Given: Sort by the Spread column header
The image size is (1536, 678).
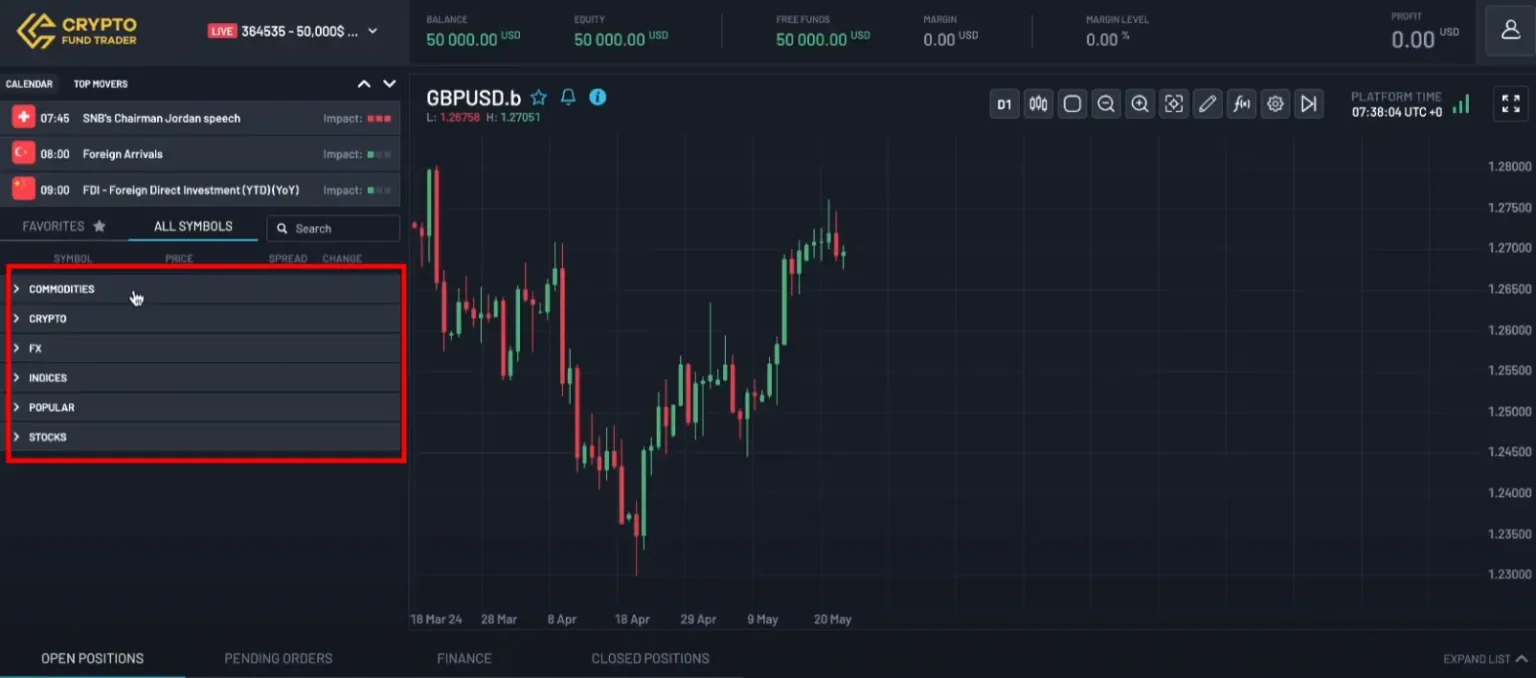Looking at the screenshot, I should pyautogui.click(x=288, y=259).
